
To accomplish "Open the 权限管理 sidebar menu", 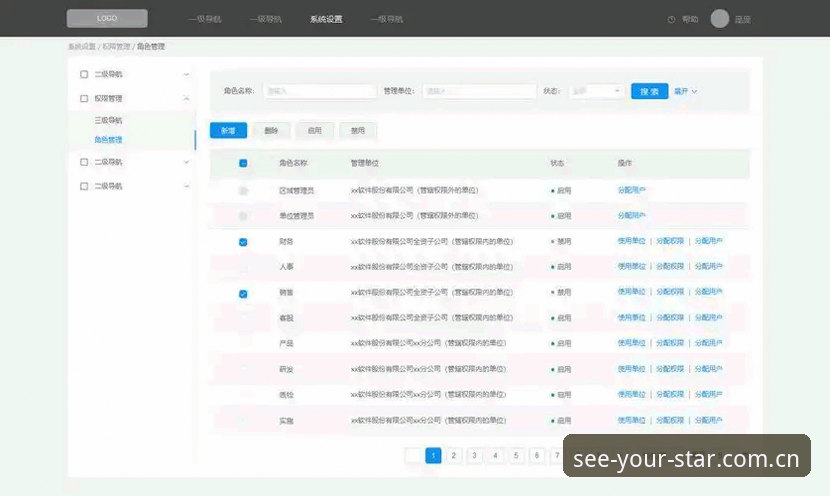I will point(108,98).
